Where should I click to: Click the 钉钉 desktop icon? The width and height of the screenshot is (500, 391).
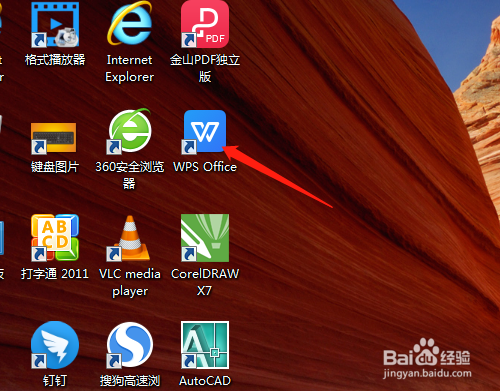(55, 345)
